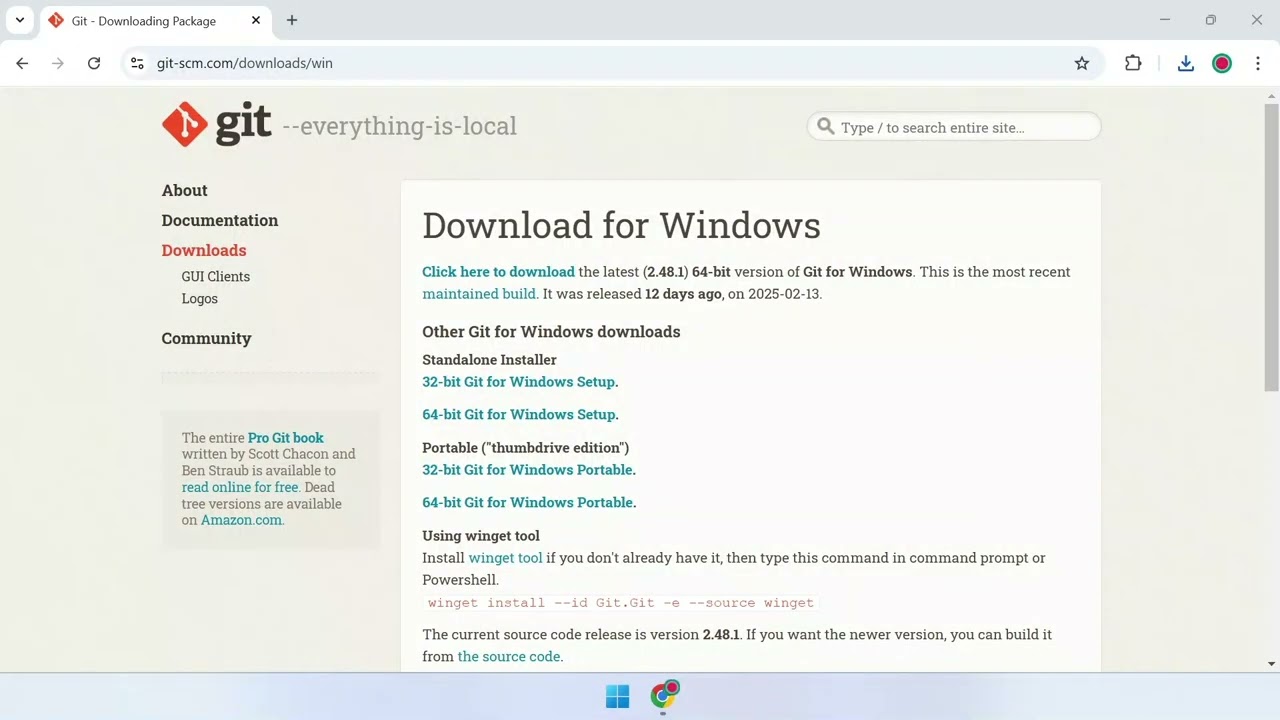Open the About section
The width and height of the screenshot is (1280, 720).
click(185, 190)
